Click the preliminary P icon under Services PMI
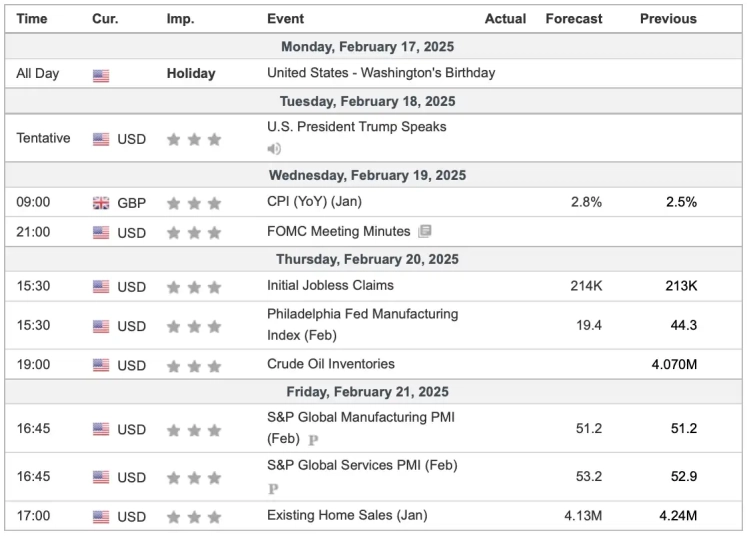The width and height of the screenshot is (747, 537). [272, 489]
